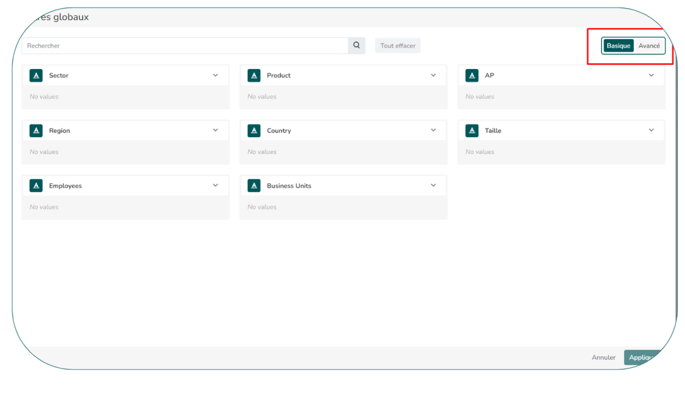Screen dimensions: 685x395
Task: Click the AP filter type icon
Action: click(x=472, y=76)
